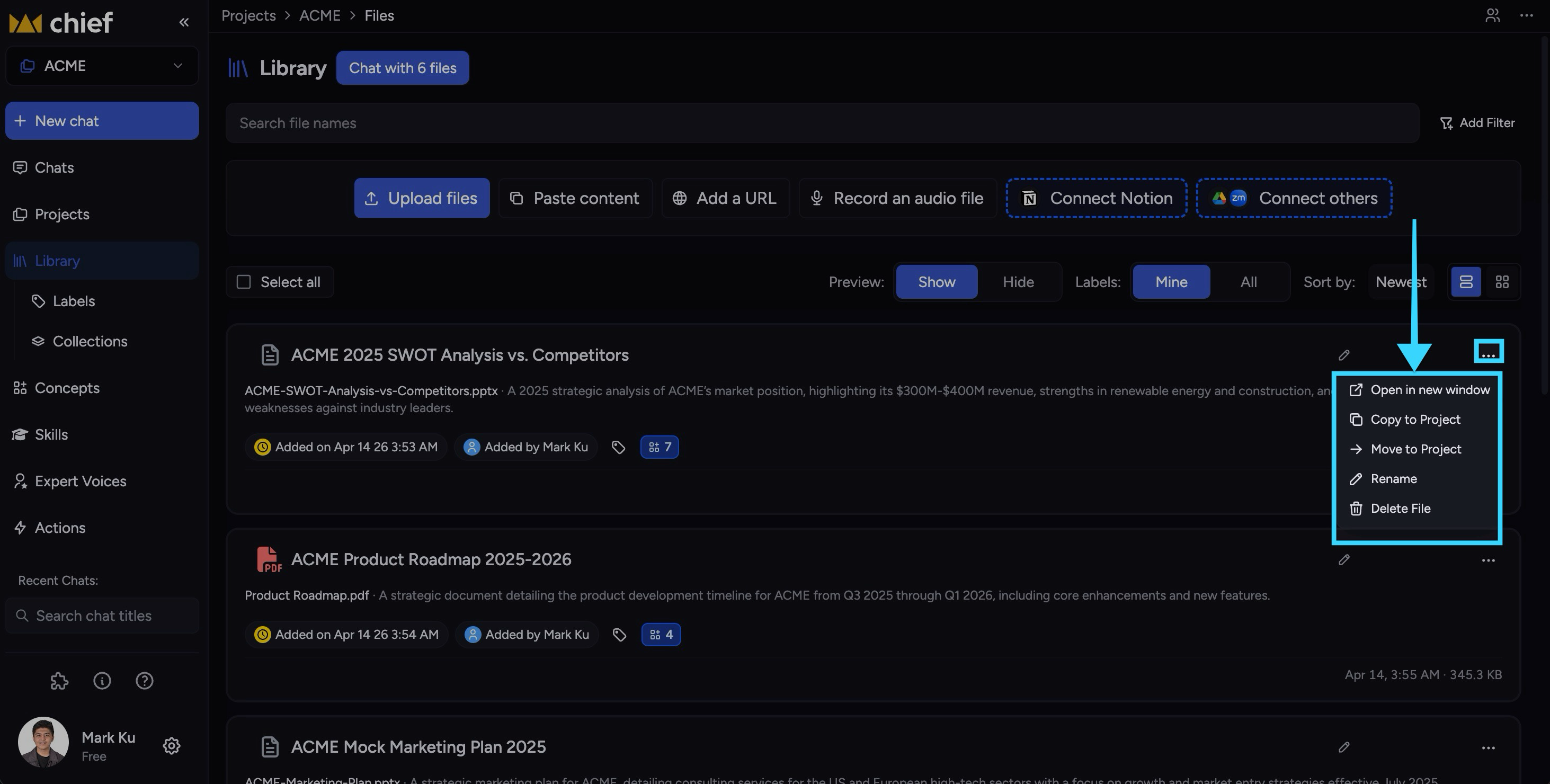Focus the Search file names field
Viewport: 1550px width, 784px height.
click(x=822, y=123)
